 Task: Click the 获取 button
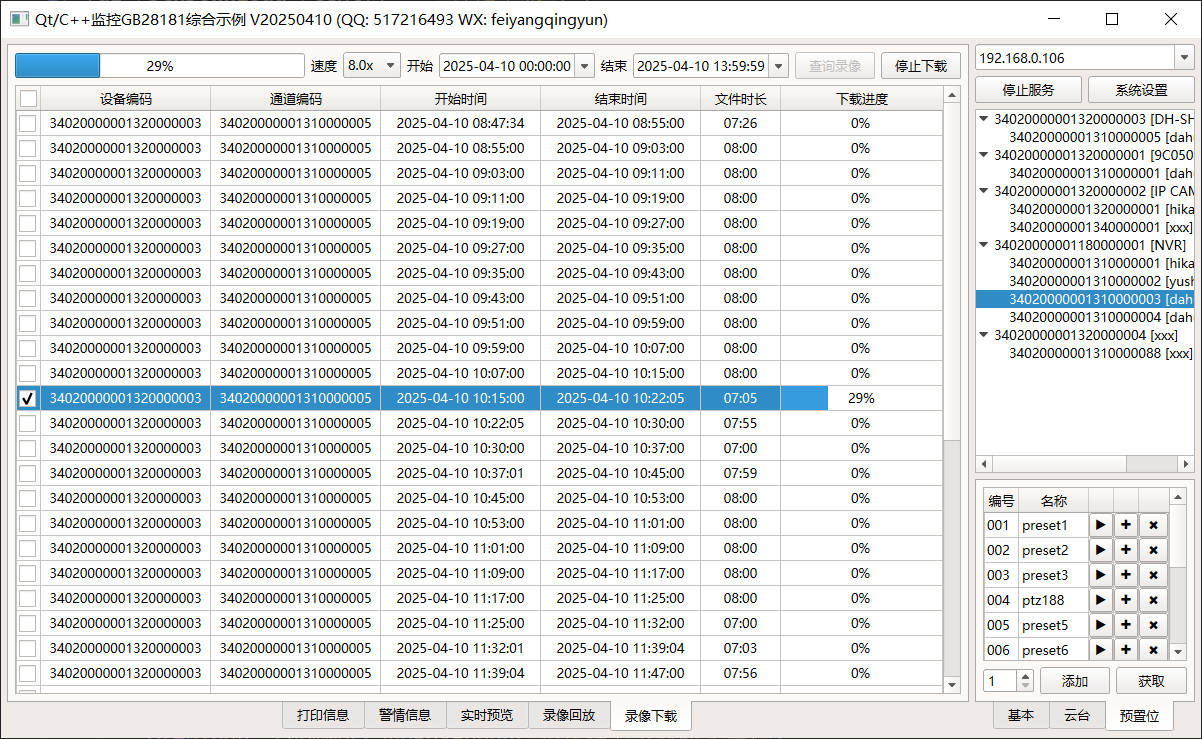(x=1151, y=681)
